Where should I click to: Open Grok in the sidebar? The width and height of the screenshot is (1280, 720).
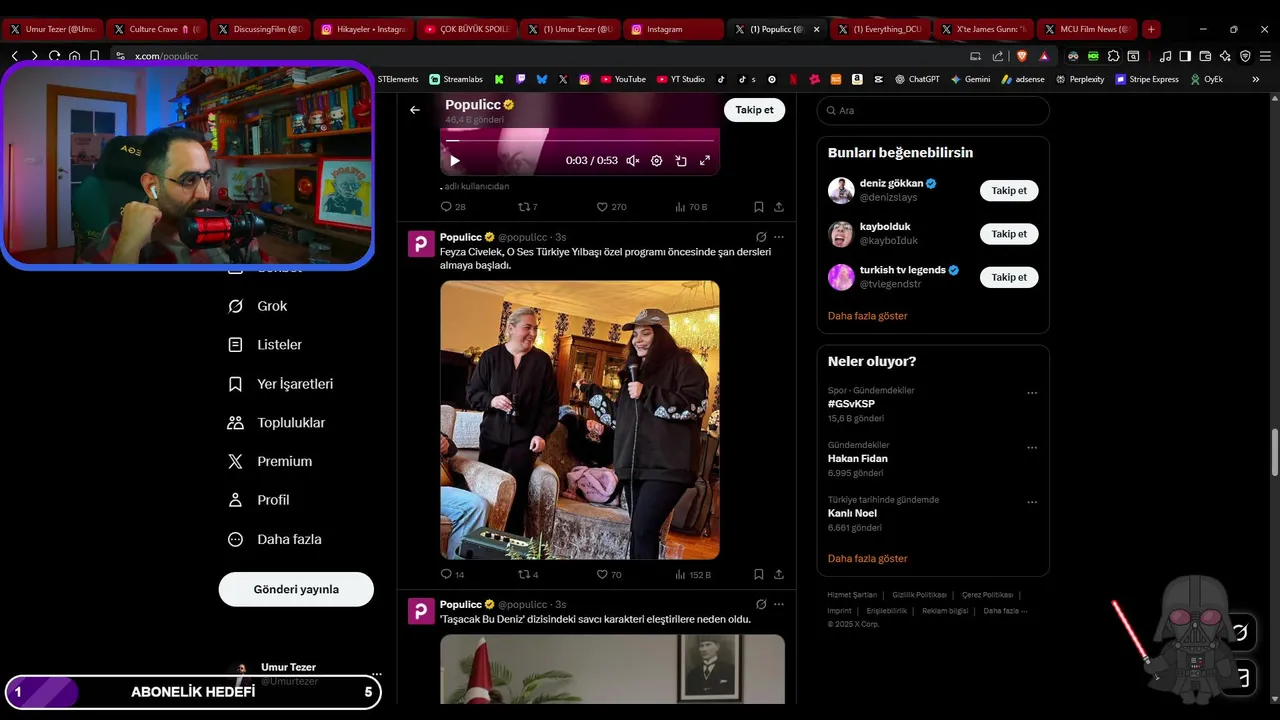tap(258, 306)
